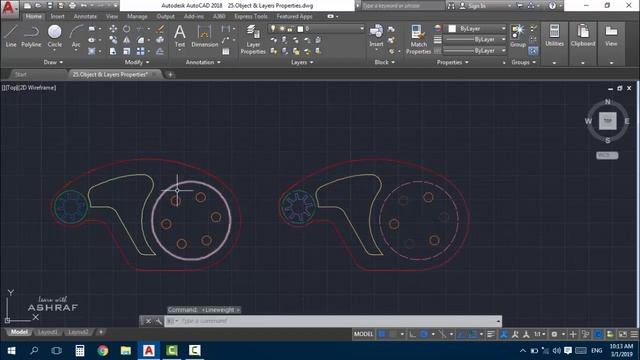Click the TOP face of ViewCube
The height and width of the screenshot is (360, 640).
(x=607, y=121)
